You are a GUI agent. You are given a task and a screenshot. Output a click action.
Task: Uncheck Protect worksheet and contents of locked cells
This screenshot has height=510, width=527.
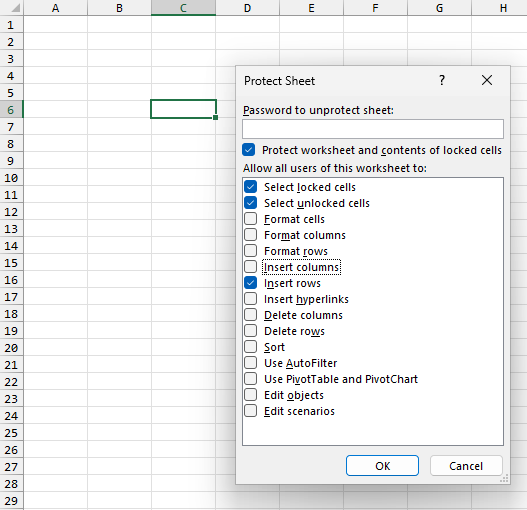click(249, 150)
